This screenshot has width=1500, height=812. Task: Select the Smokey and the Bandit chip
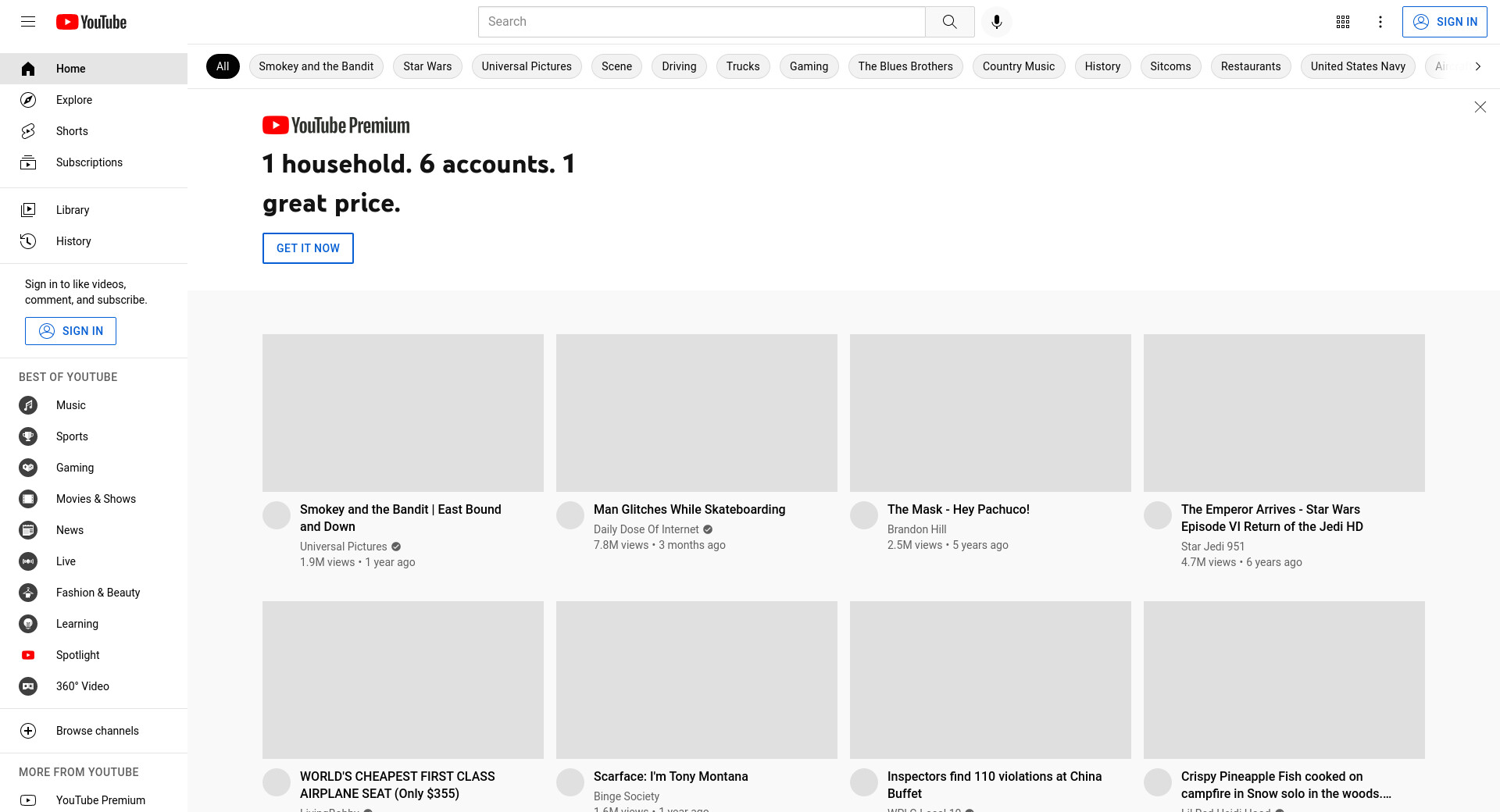point(316,66)
